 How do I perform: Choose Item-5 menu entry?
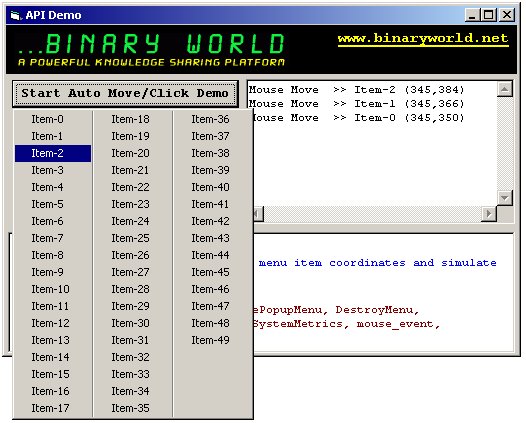[53, 204]
